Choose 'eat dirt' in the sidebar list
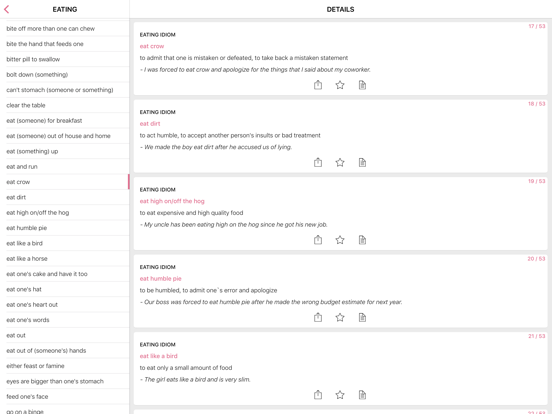Image resolution: width=552 pixels, height=414 pixels. 65,197
